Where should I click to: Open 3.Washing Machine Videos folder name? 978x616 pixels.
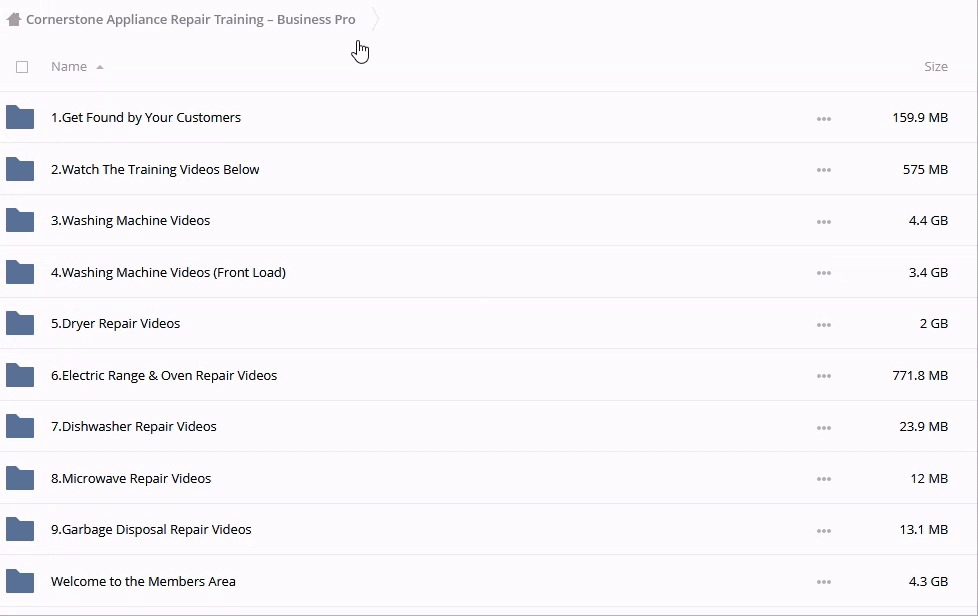[130, 221]
